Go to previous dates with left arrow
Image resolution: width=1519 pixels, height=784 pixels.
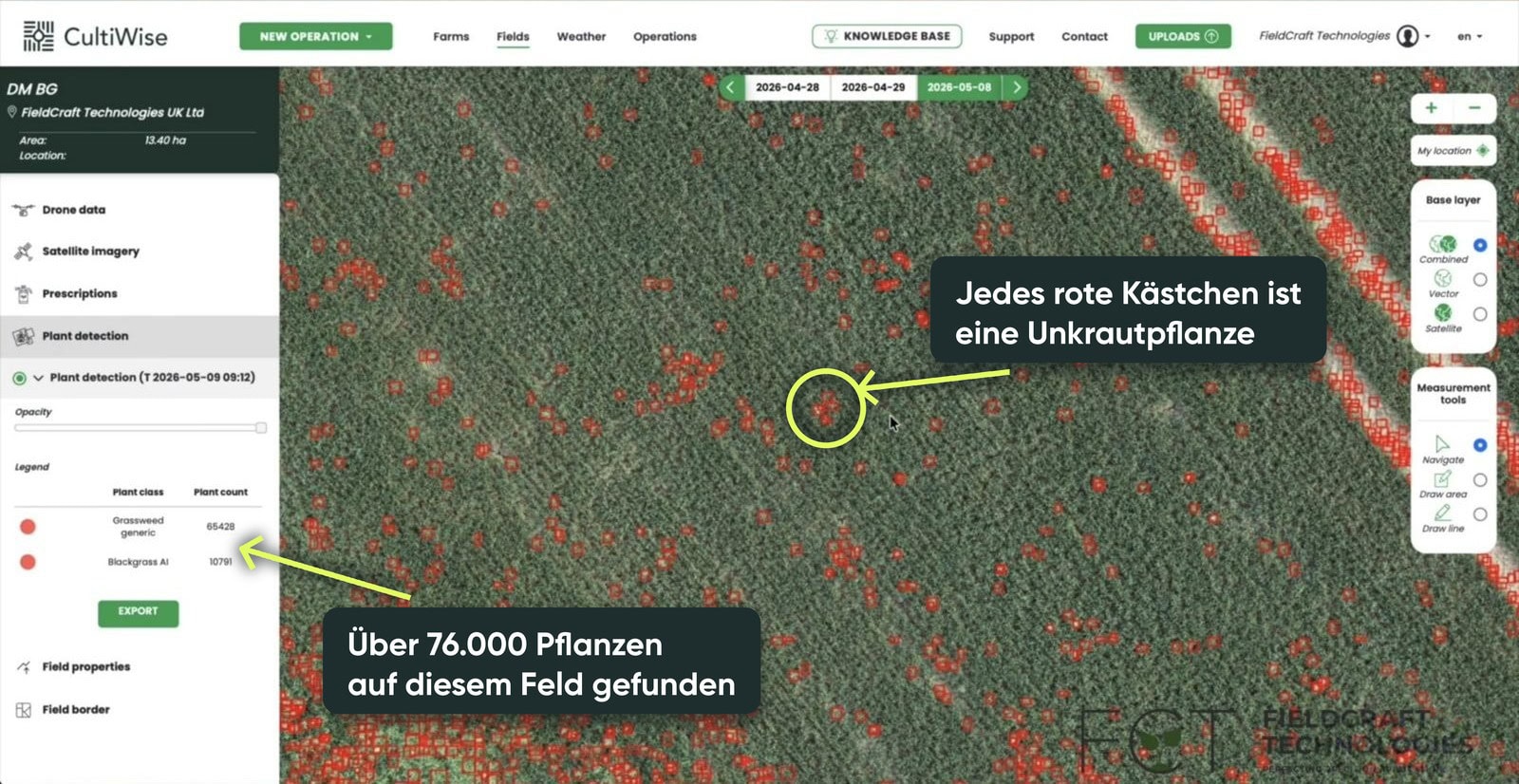(x=730, y=87)
